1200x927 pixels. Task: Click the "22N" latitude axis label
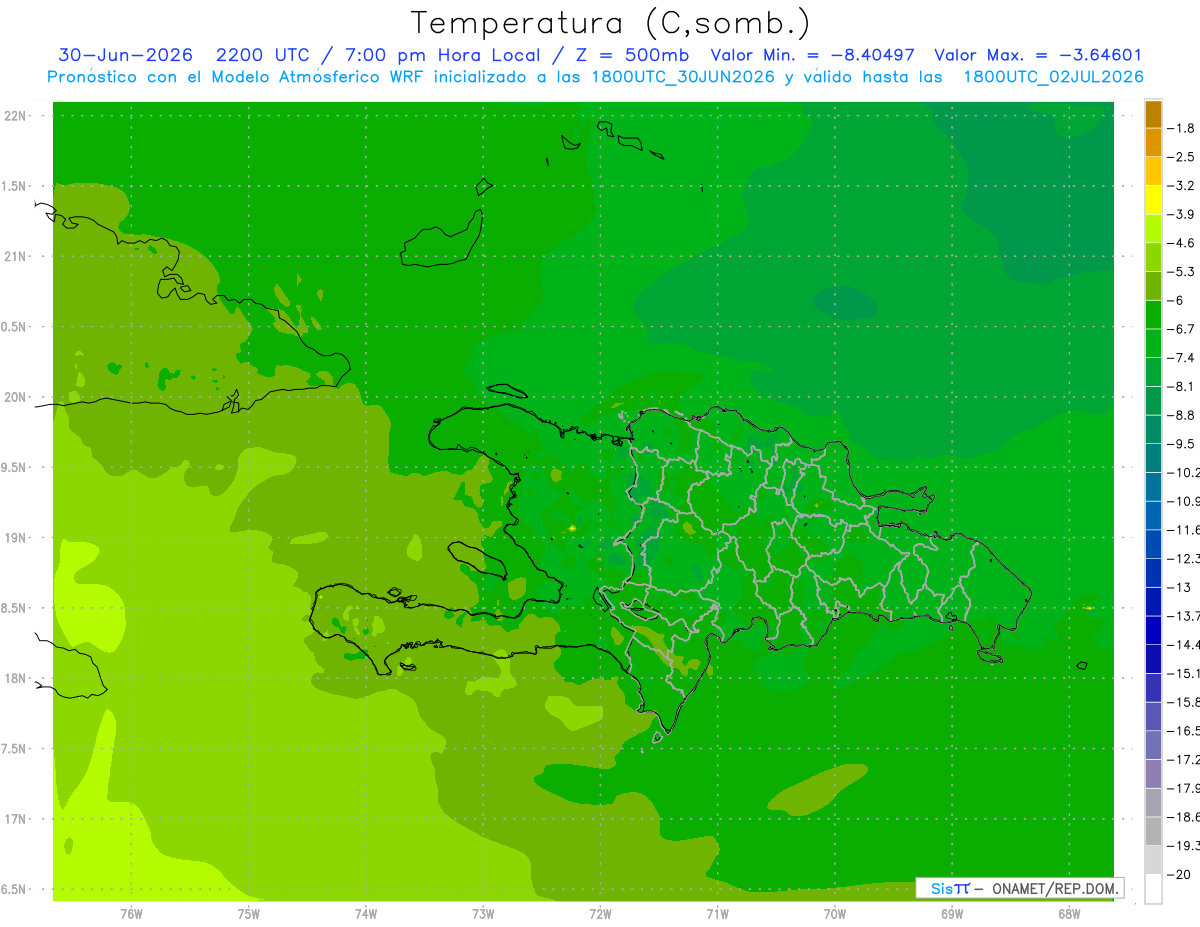(x=15, y=116)
